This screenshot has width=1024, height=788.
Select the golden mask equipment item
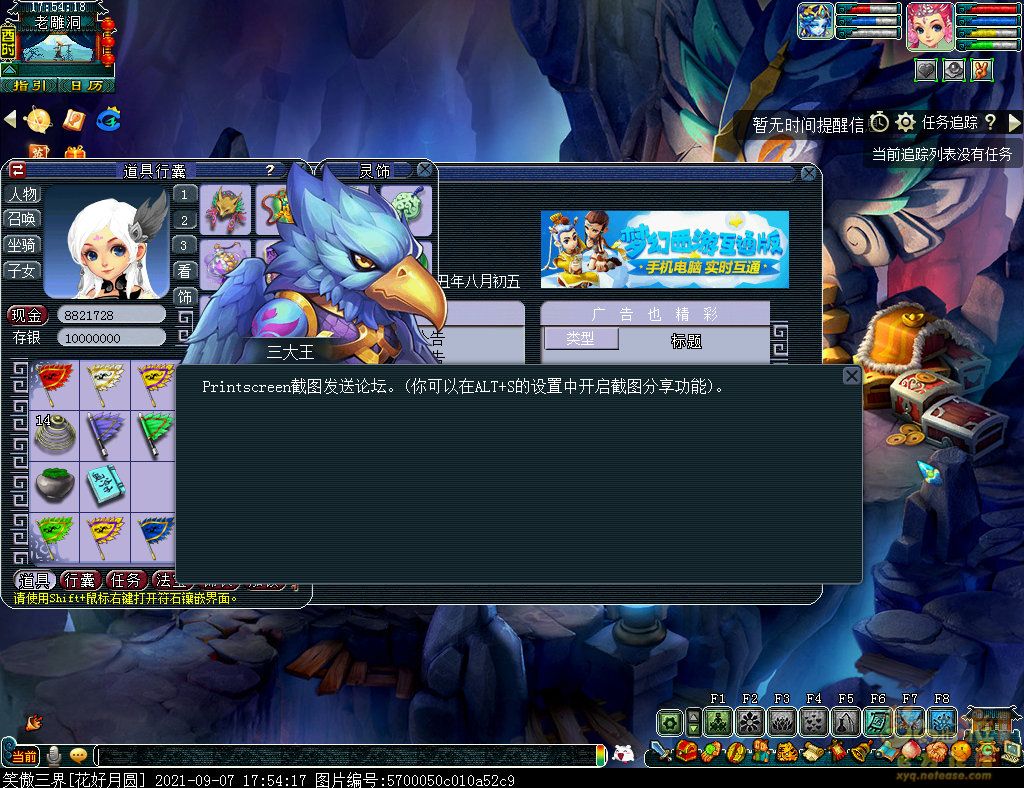pyautogui.click(x=225, y=210)
